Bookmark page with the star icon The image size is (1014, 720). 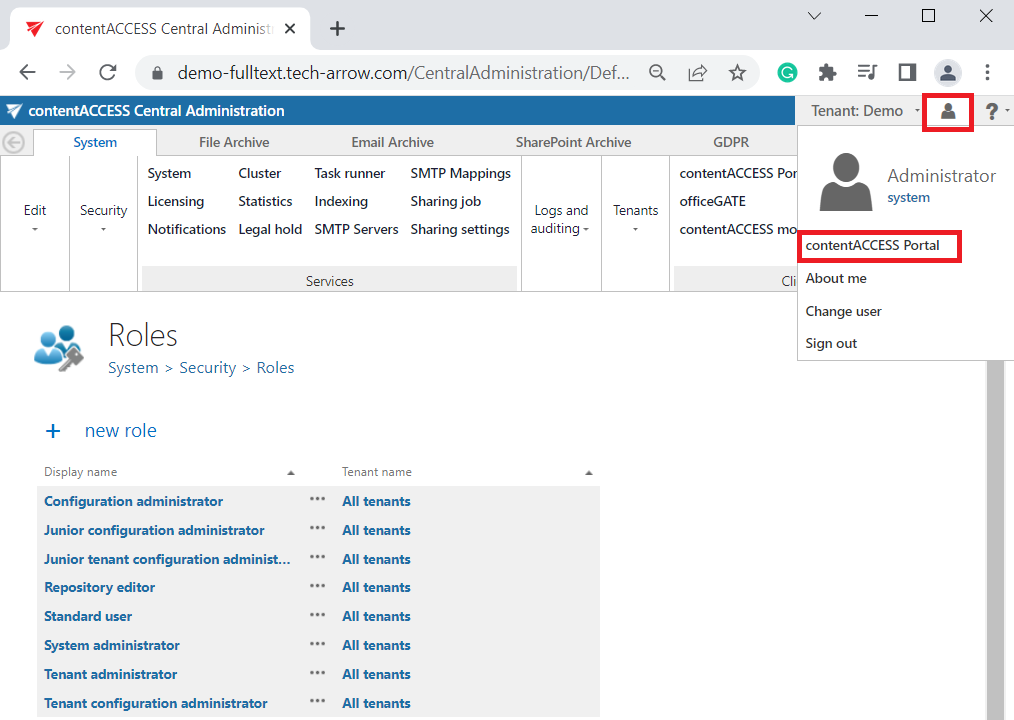coord(737,73)
